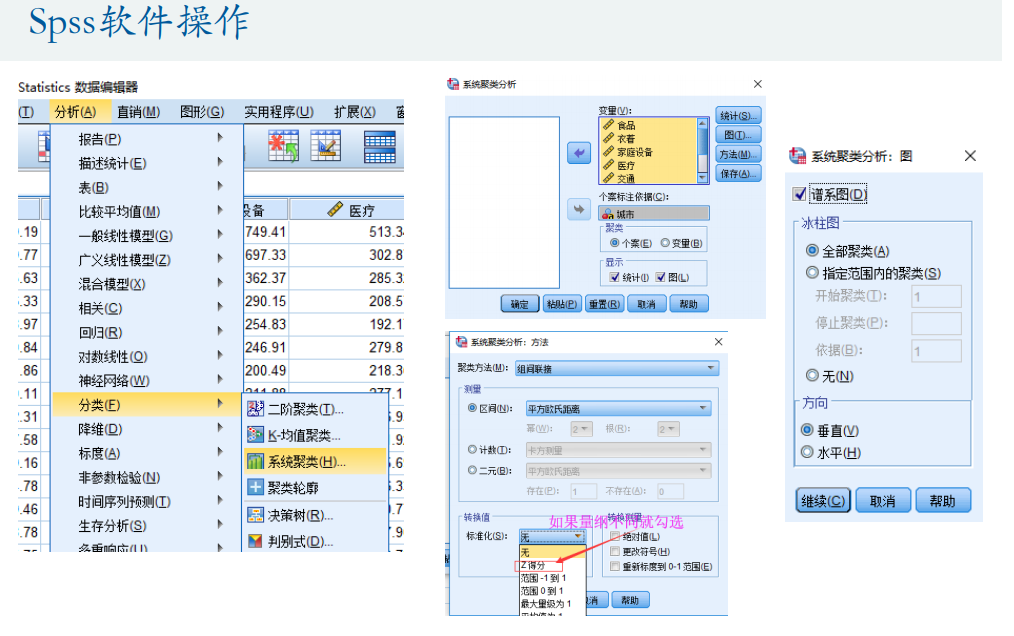Open 判别式(D) discriminant analysis item
The image size is (1014, 636).
click(300, 542)
